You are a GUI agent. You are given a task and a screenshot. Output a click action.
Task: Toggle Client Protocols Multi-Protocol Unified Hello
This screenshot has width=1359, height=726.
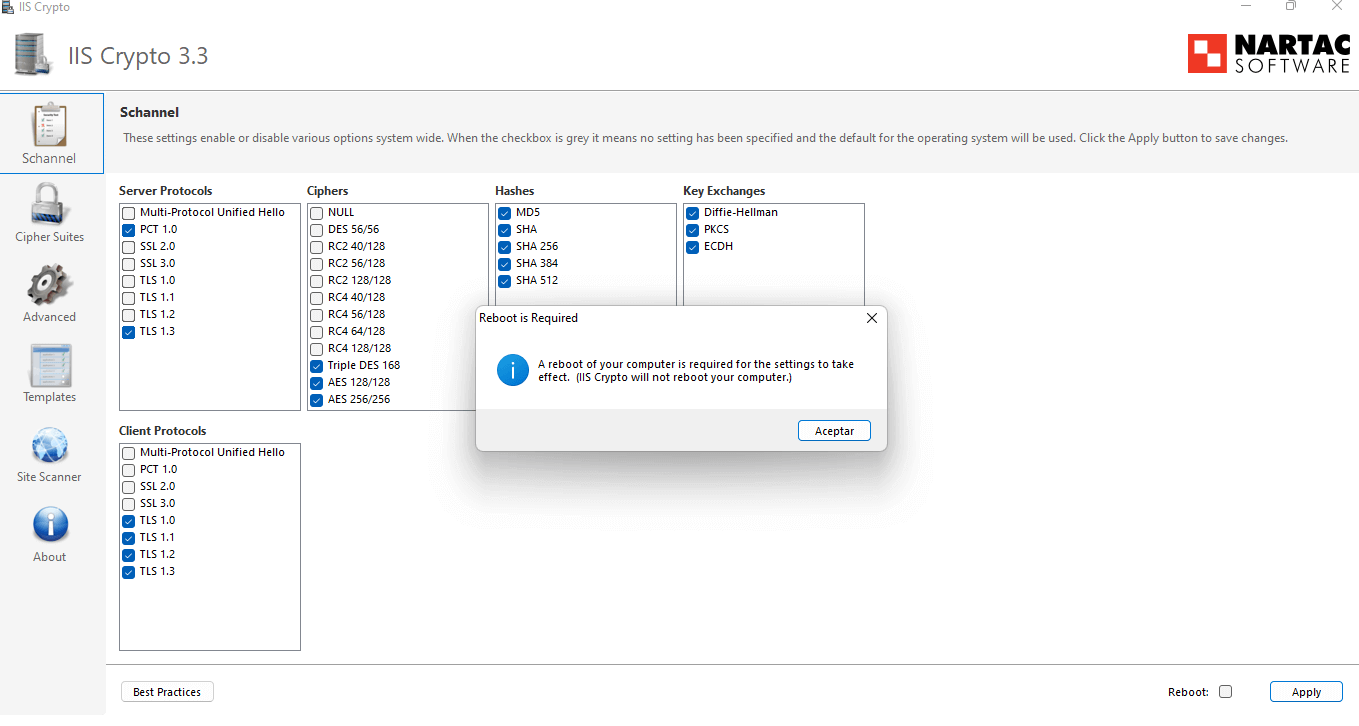pyautogui.click(x=128, y=453)
